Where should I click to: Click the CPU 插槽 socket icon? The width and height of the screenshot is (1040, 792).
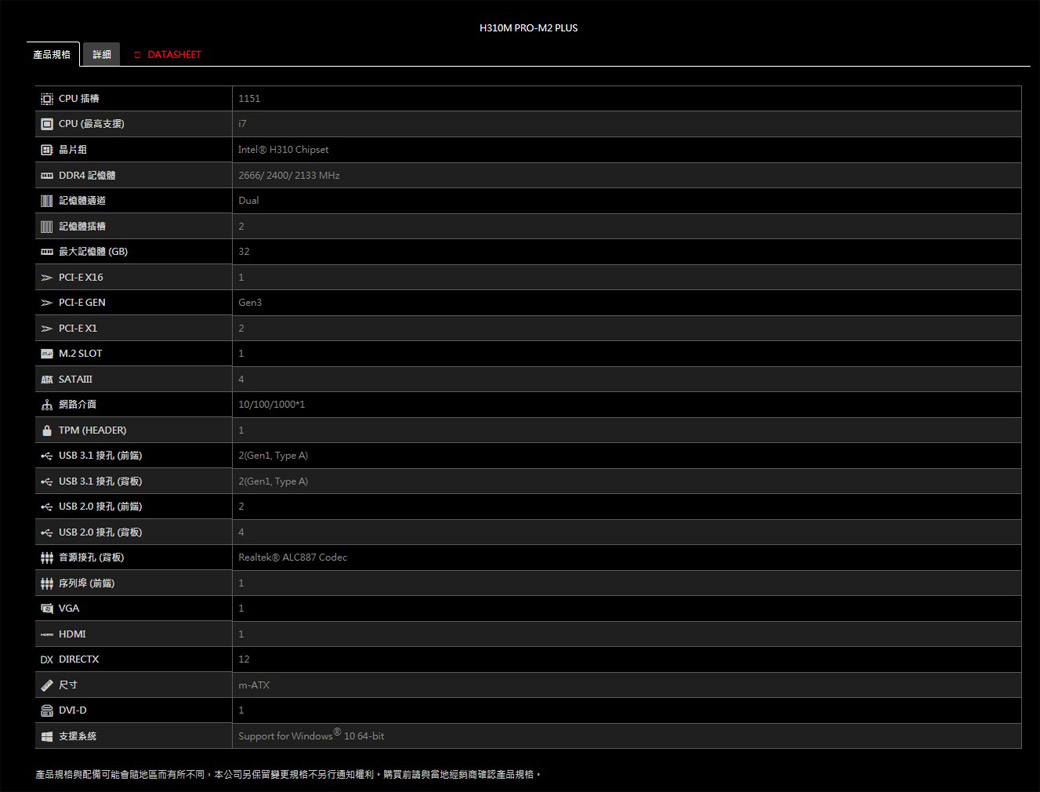click(x=46, y=98)
